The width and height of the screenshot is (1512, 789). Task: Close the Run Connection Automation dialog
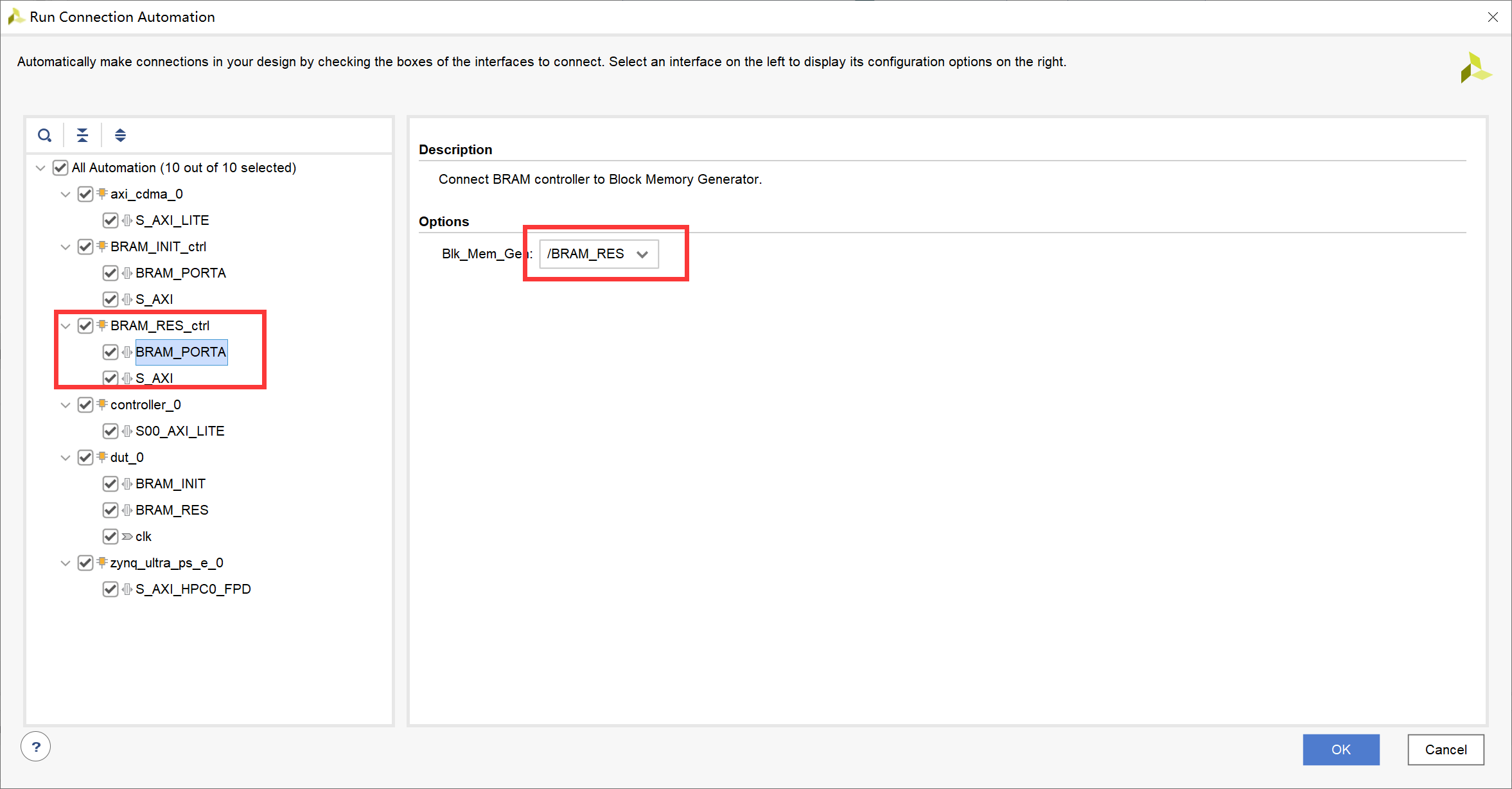click(x=1493, y=17)
